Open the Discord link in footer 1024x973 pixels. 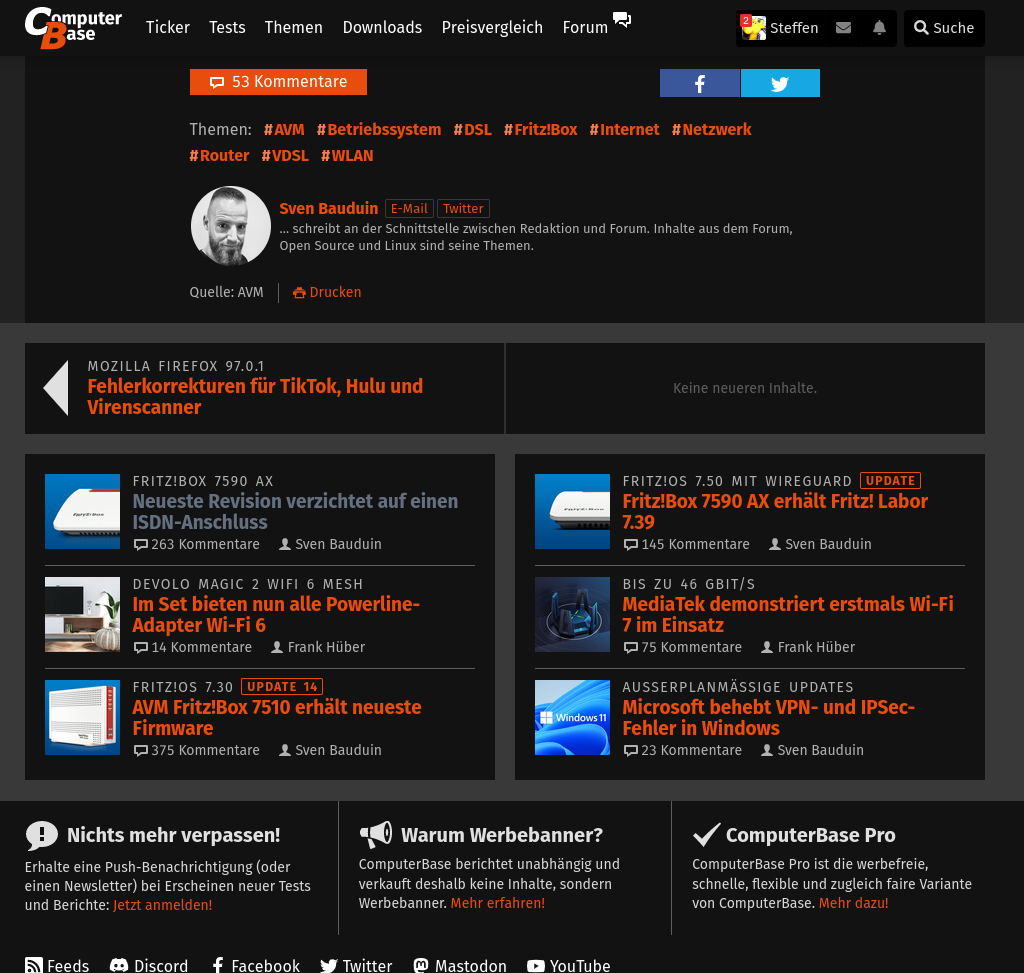pos(149,965)
